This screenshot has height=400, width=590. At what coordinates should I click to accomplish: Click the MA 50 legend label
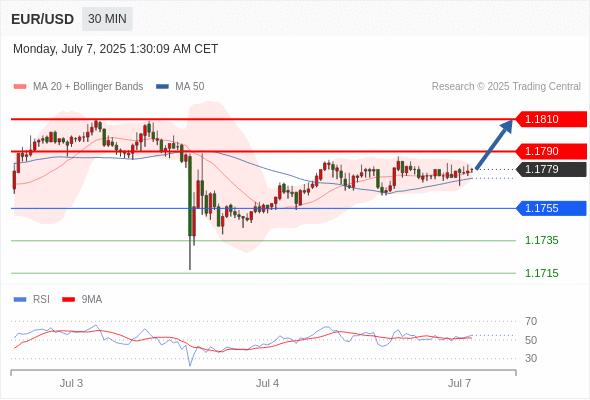[x=190, y=87]
